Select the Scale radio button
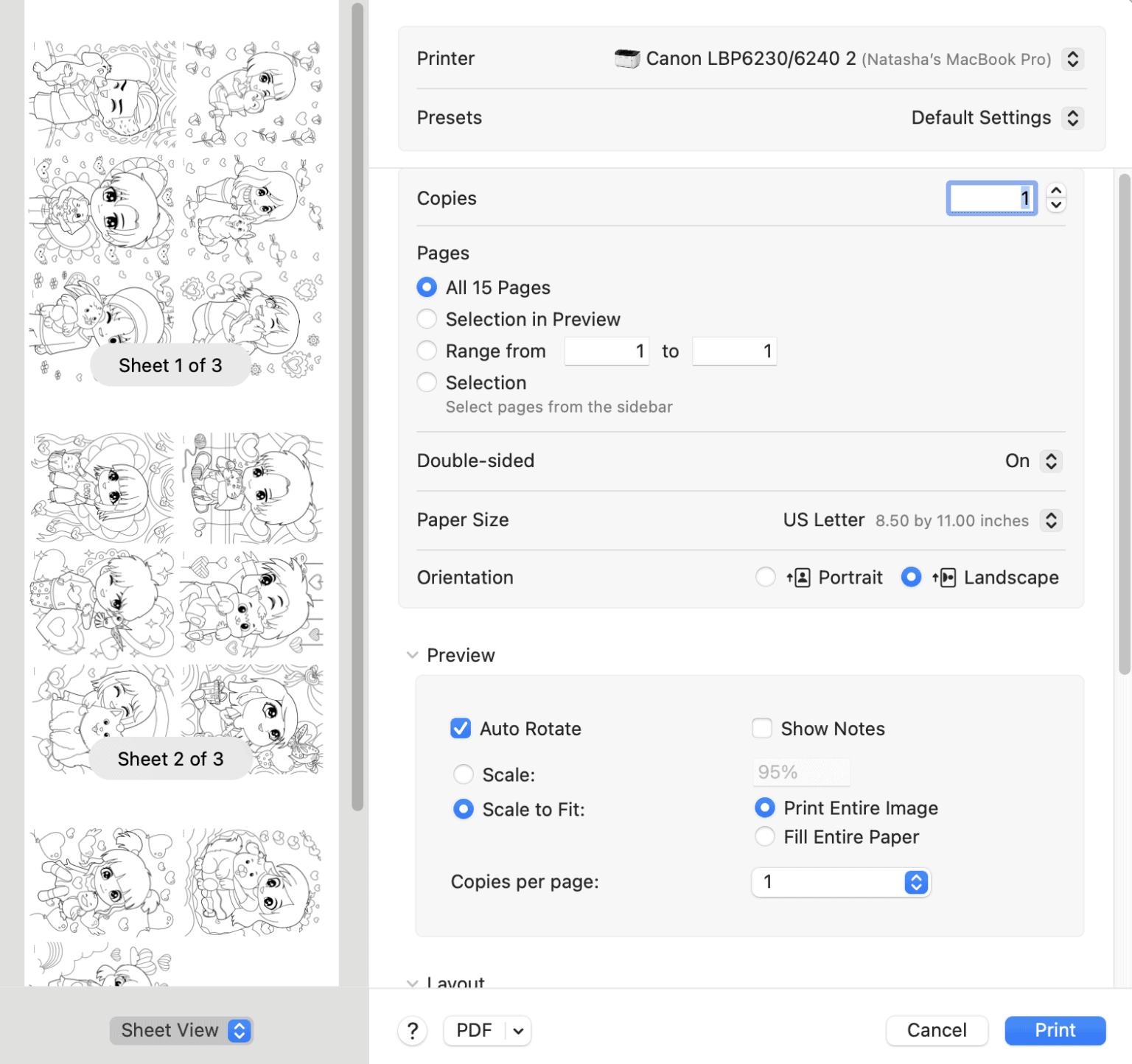The image size is (1132, 1064). (x=464, y=774)
